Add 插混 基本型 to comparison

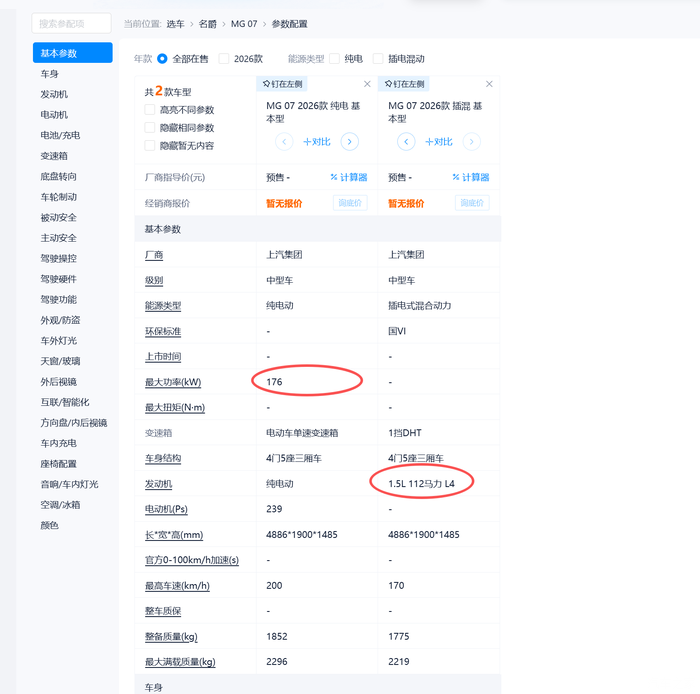[439, 142]
